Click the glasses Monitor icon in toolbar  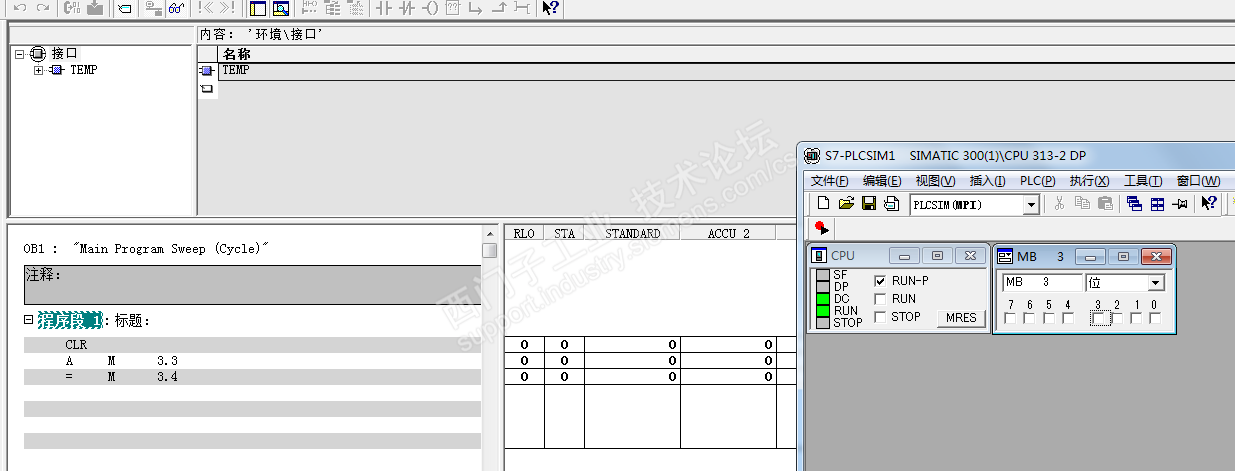tap(177, 8)
